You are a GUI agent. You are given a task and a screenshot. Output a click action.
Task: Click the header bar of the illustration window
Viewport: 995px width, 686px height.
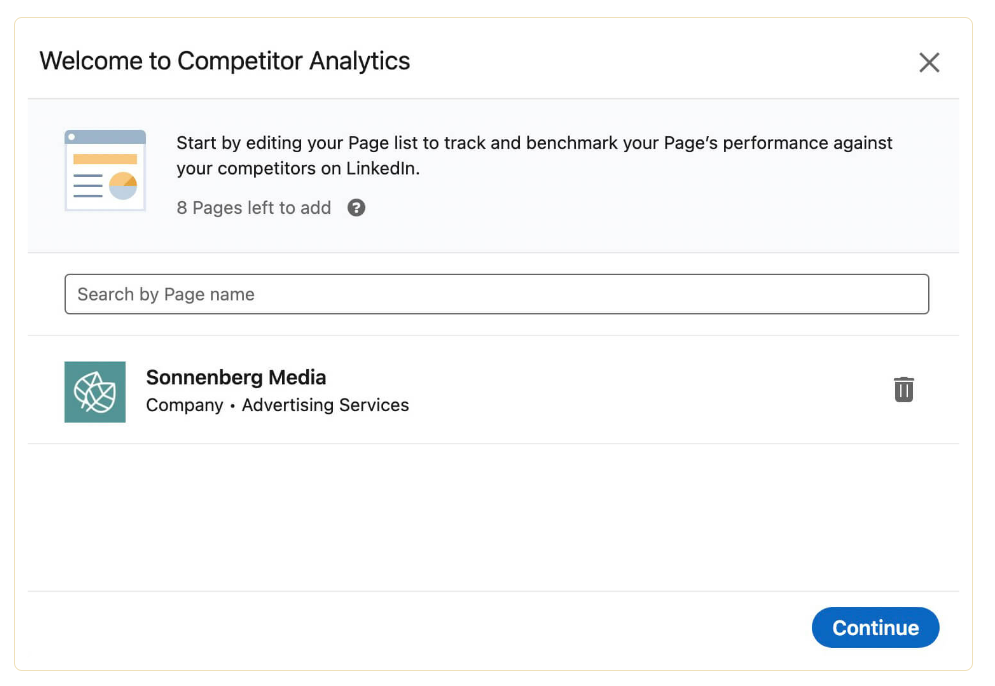[x=105, y=137]
